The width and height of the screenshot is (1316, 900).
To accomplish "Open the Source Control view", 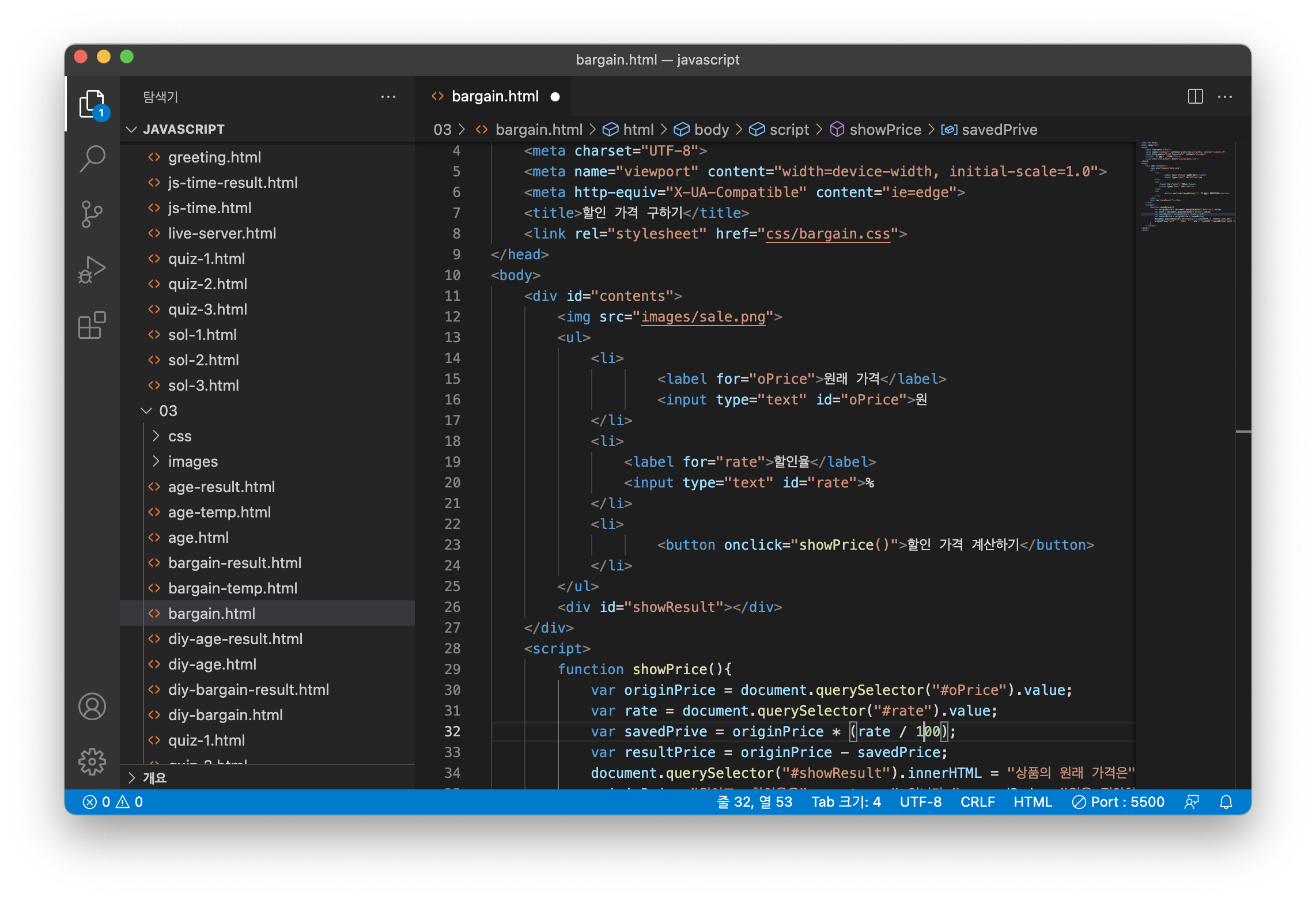I will pos(92,214).
